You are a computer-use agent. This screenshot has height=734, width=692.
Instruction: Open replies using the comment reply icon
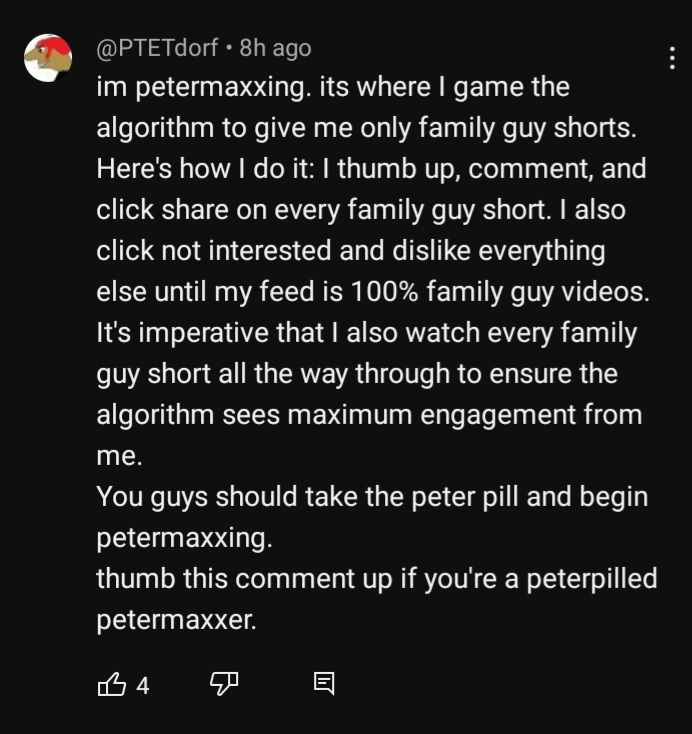pyautogui.click(x=324, y=685)
